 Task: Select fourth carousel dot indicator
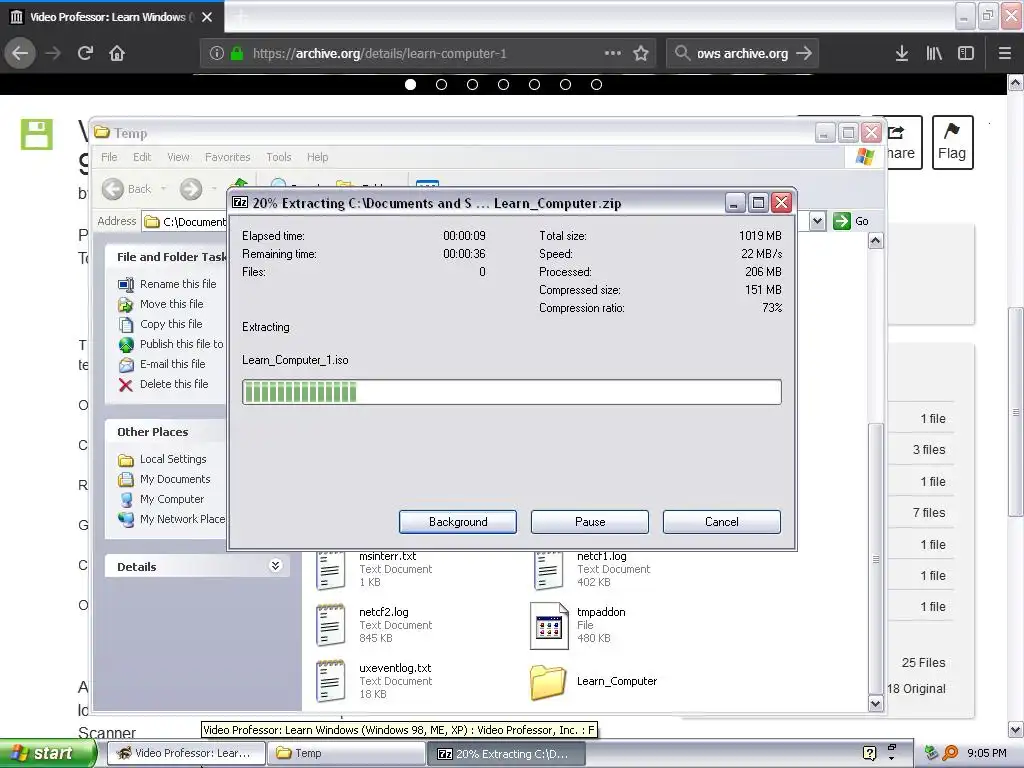504,84
